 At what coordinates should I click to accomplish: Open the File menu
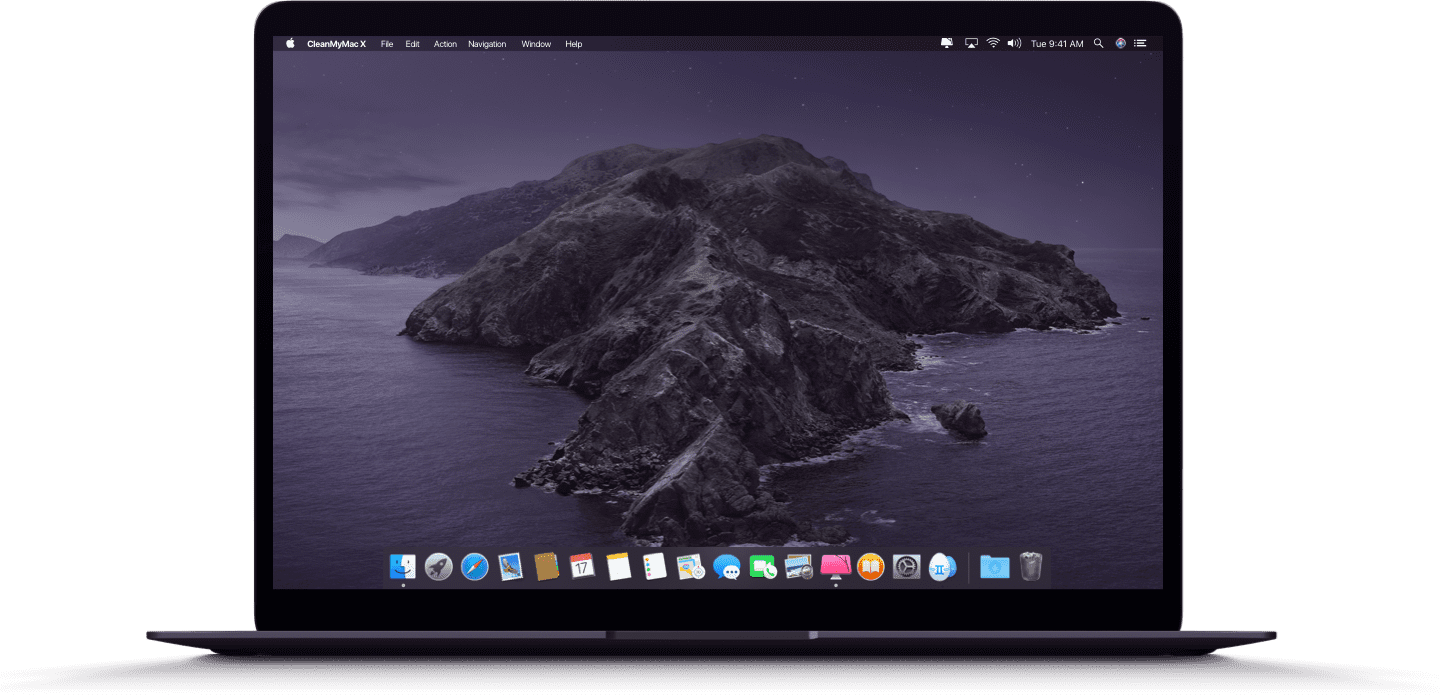(387, 44)
